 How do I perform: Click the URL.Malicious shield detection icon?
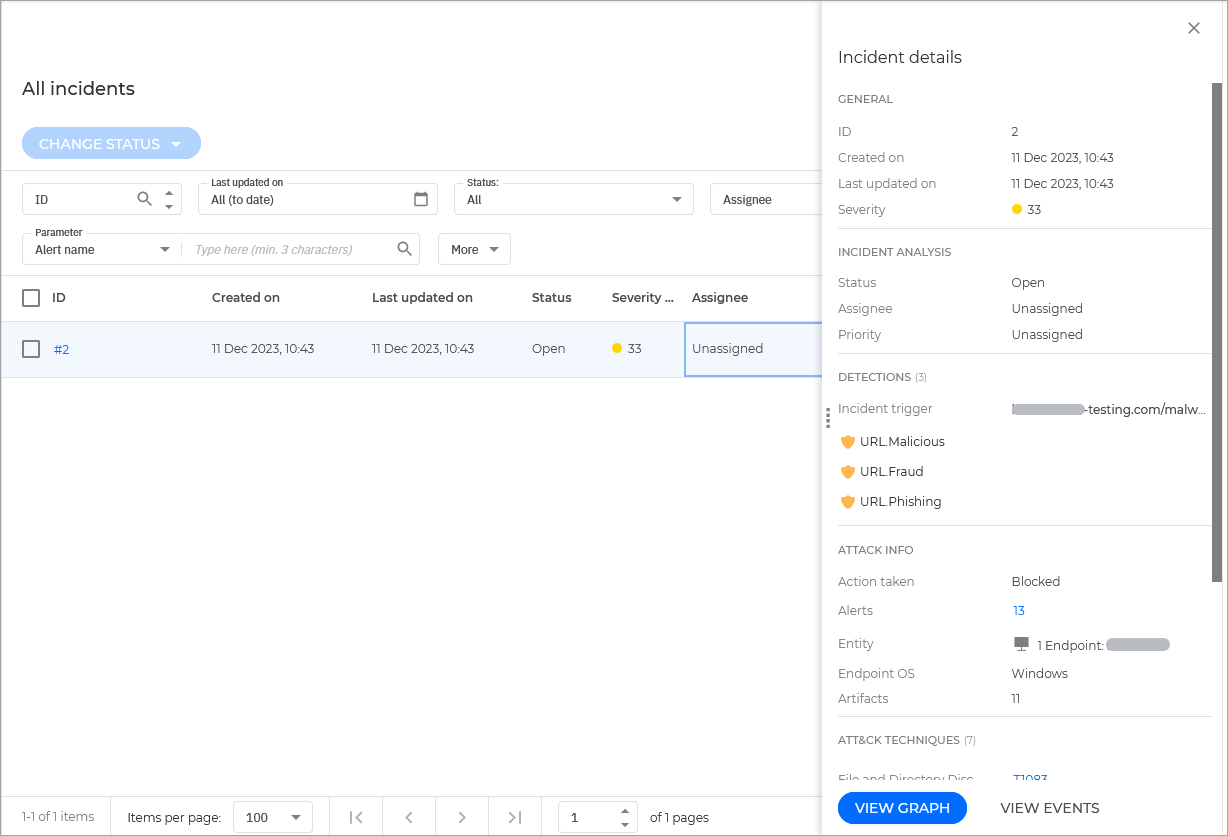click(x=848, y=442)
